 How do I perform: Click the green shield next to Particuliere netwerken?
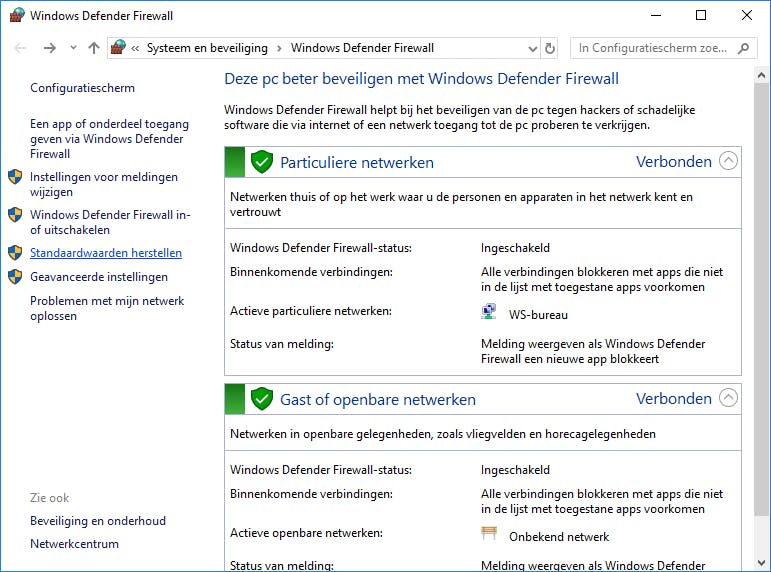pyautogui.click(x=262, y=162)
